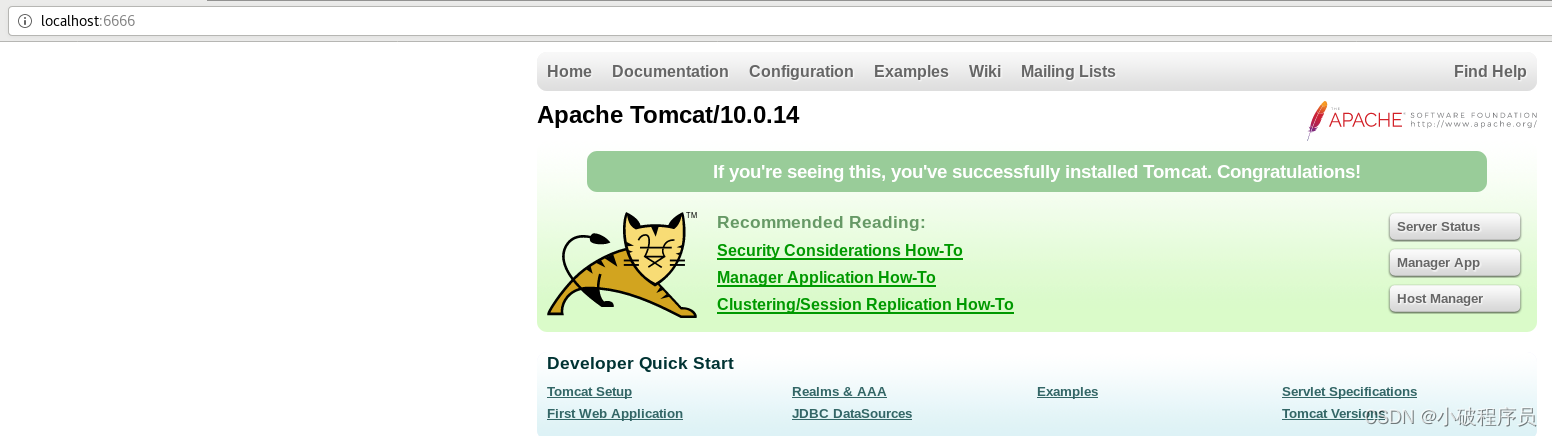Open the Tomcat Setup link
1552x436 pixels.
coord(589,392)
